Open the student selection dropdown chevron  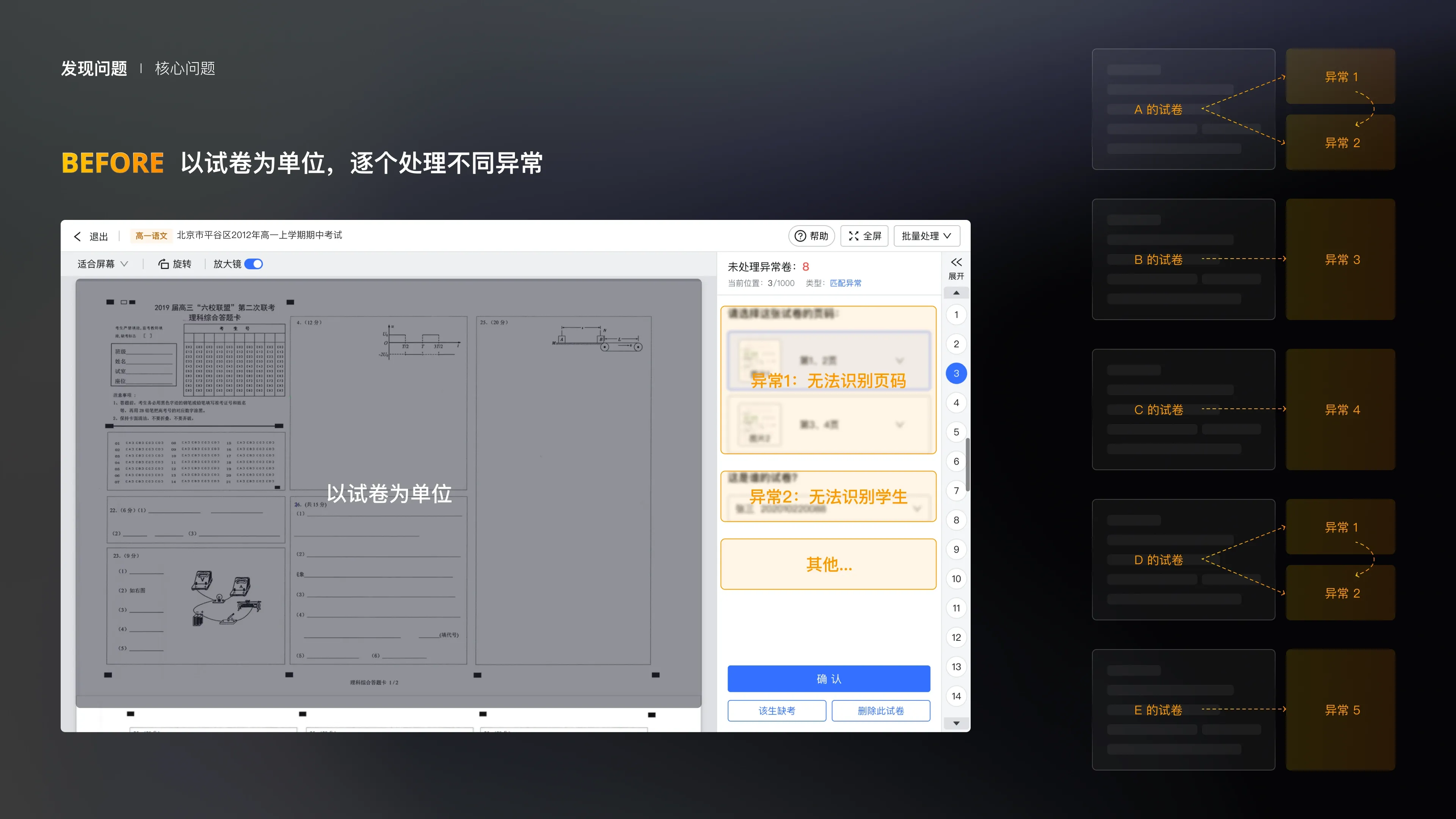917,509
